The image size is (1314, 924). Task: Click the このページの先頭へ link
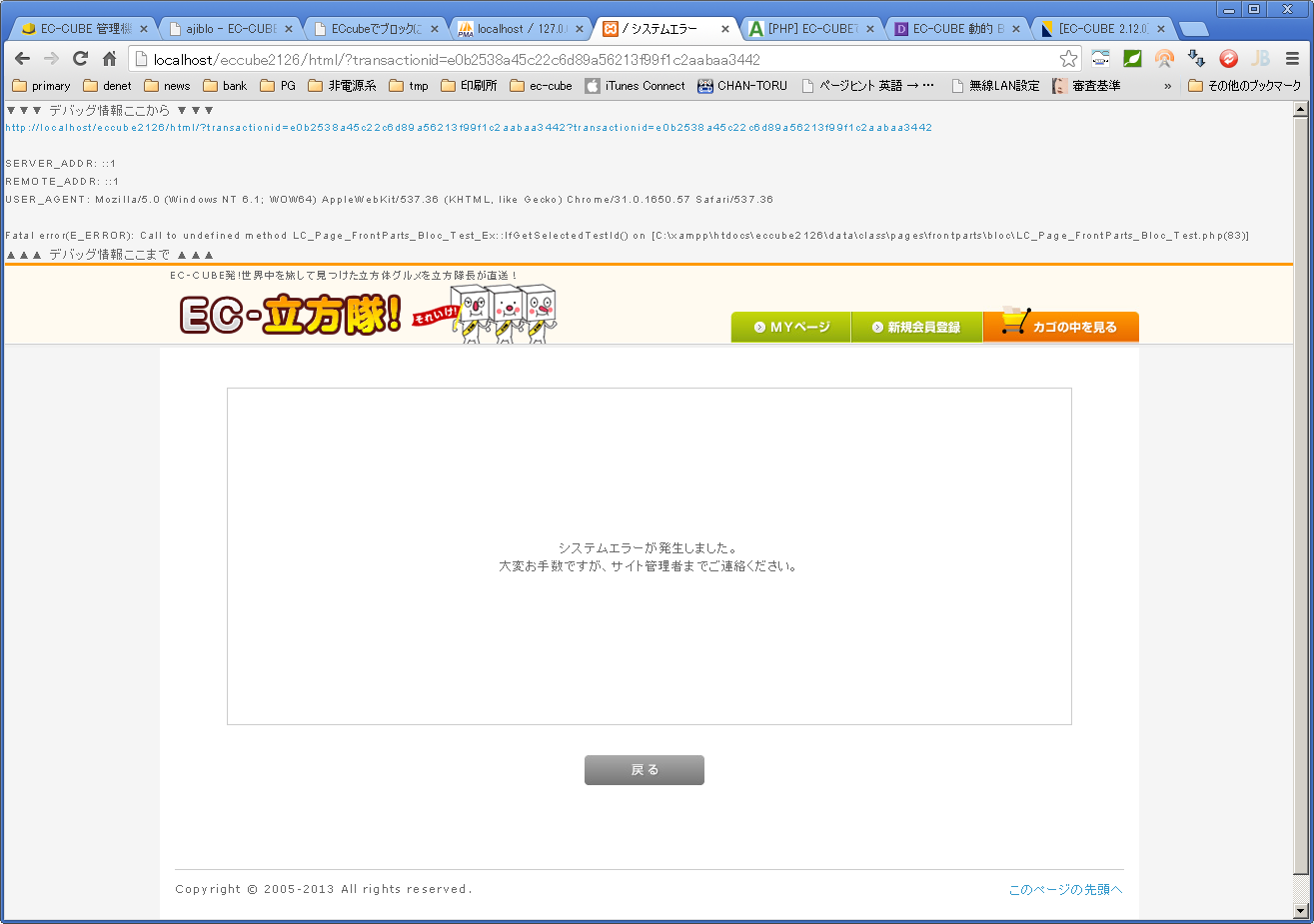[1065, 890]
